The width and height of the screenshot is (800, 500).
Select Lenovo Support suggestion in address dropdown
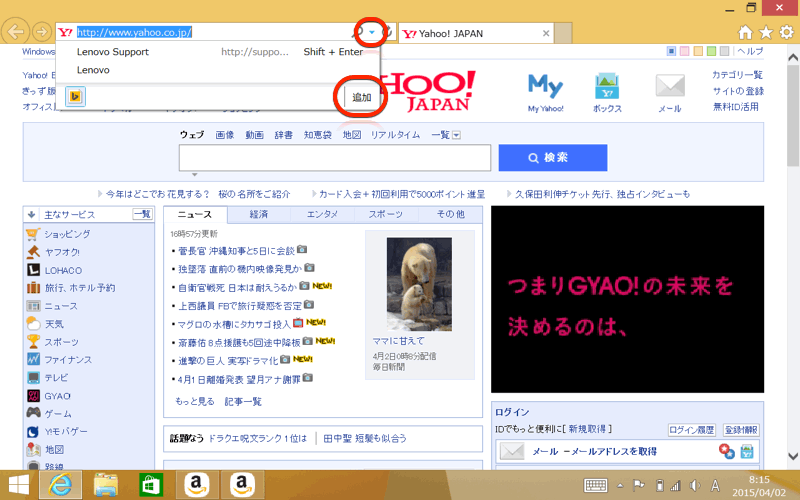(x=113, y=52)
